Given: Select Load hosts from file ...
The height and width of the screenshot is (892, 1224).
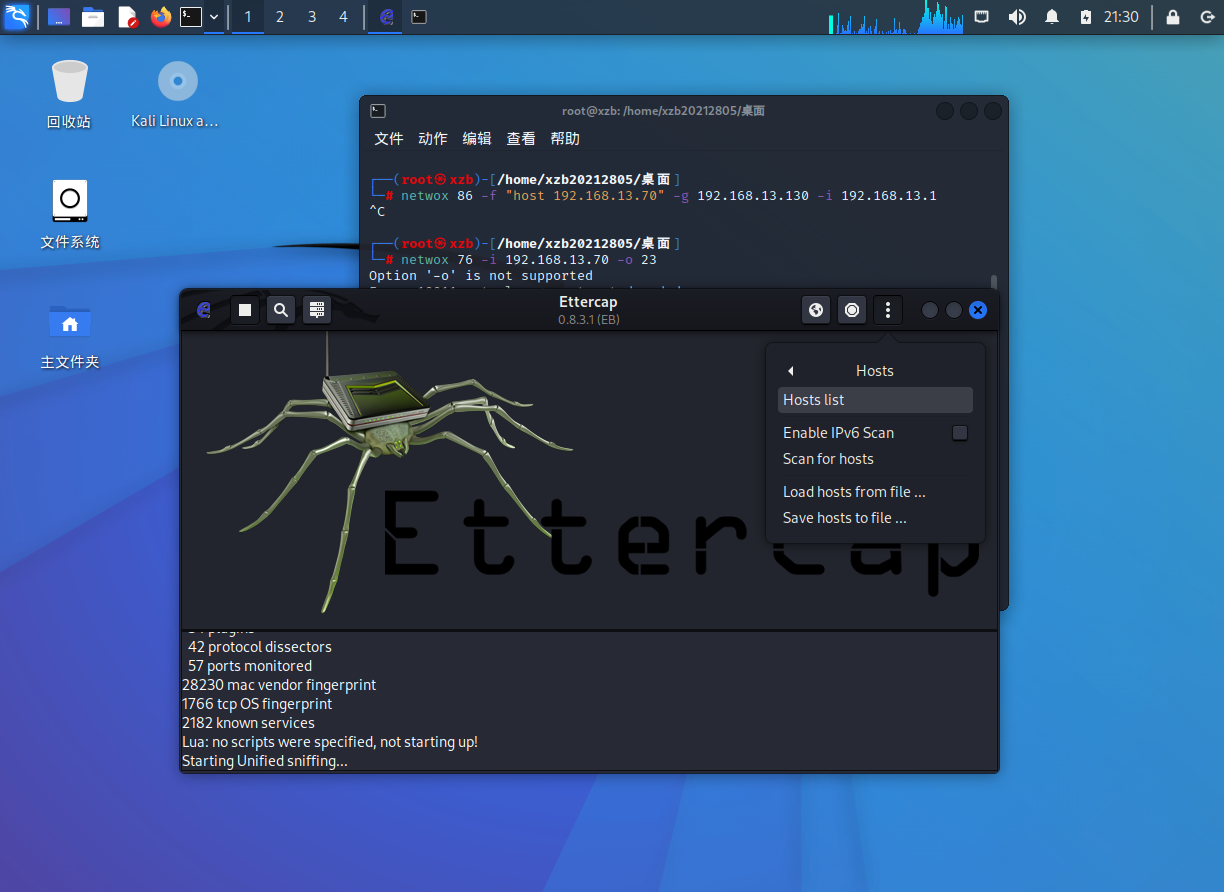Looking at the screenshot, I should pyautogui.click(x=854, y=492).
